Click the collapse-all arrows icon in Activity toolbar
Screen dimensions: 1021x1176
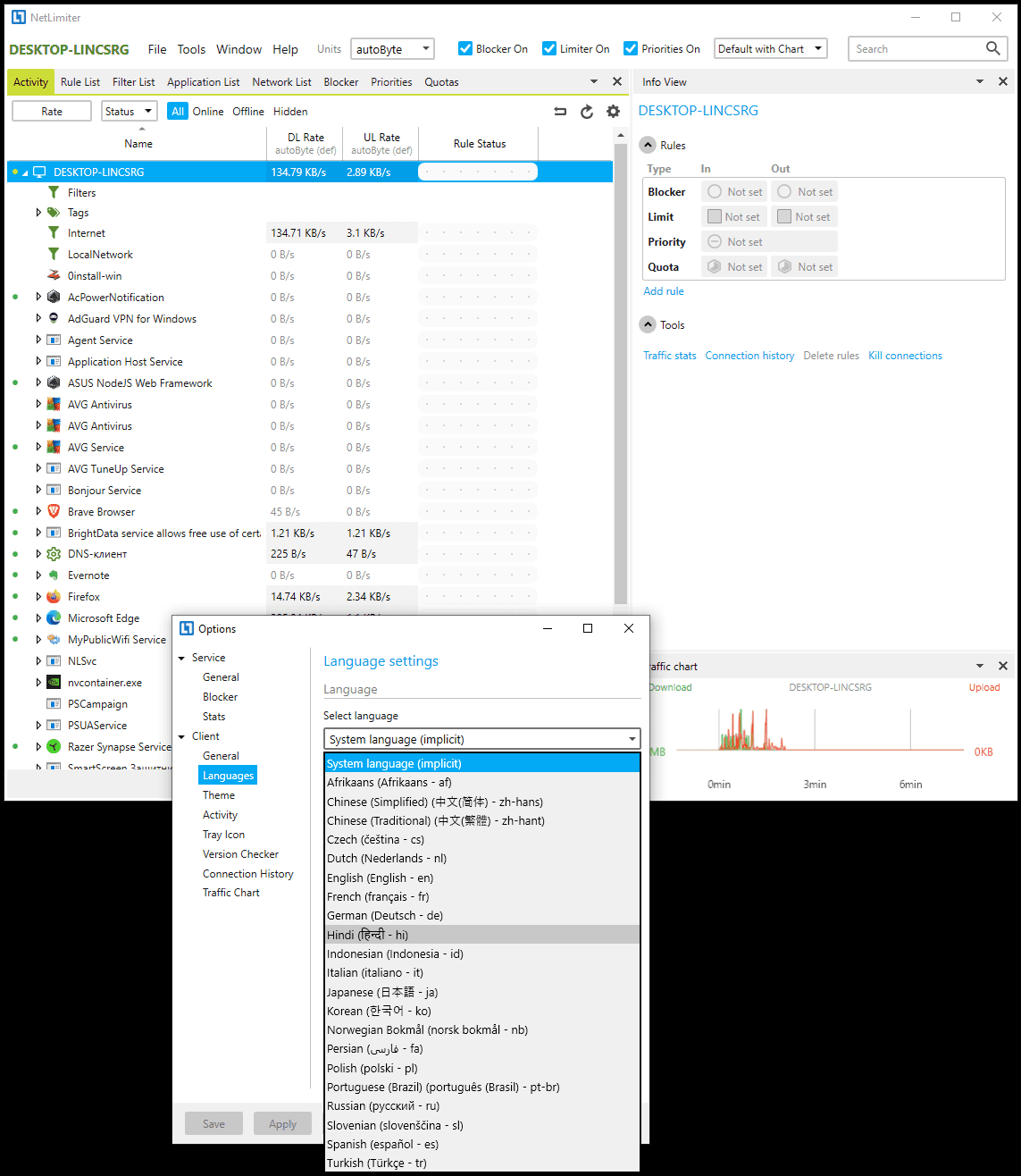coord(560,112)
